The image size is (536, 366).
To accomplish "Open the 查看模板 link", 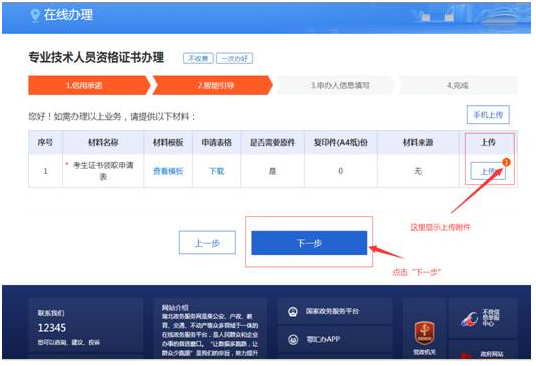I will click(168, 171).
